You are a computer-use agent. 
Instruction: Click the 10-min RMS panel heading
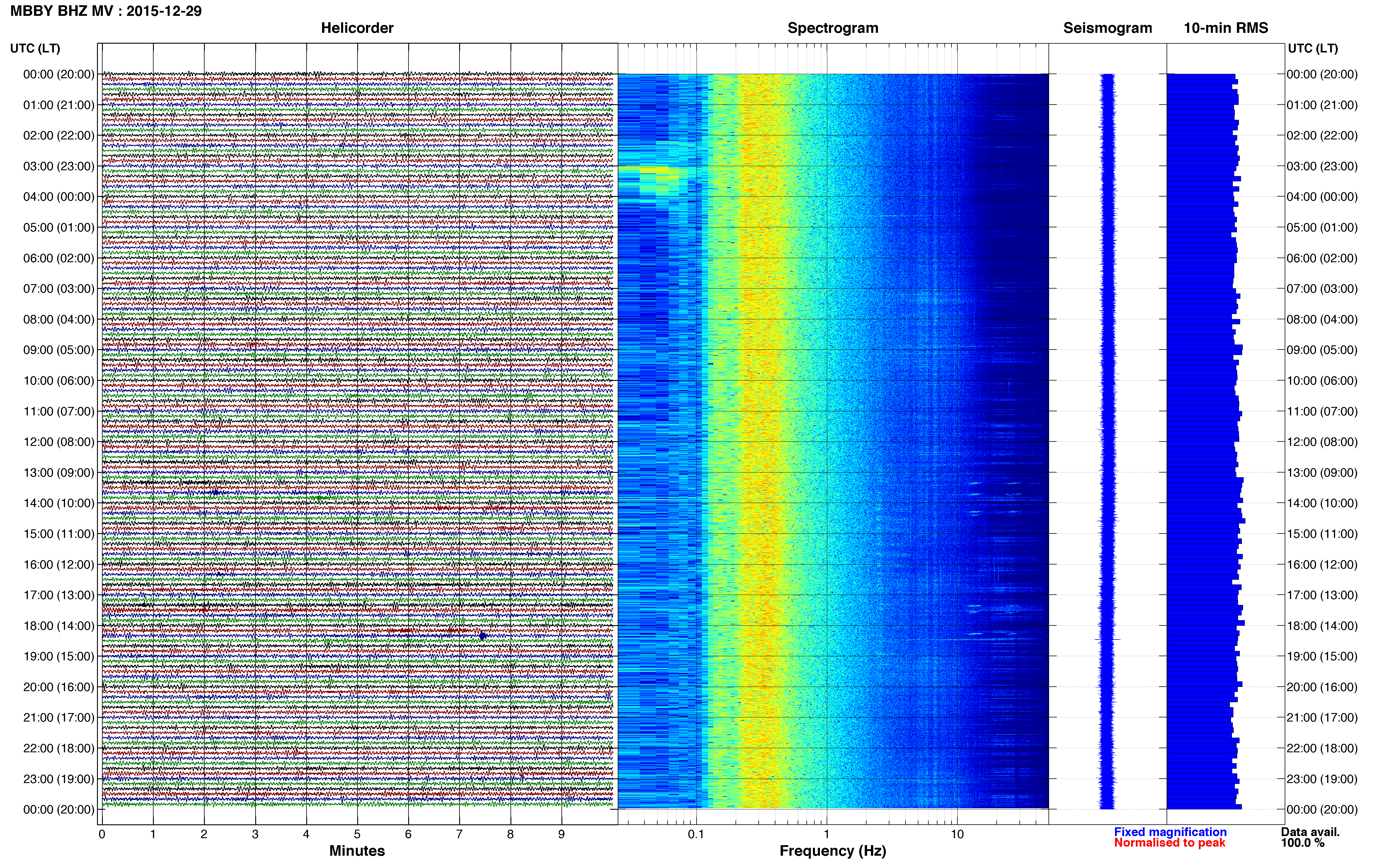click(x=1226, y=28)
